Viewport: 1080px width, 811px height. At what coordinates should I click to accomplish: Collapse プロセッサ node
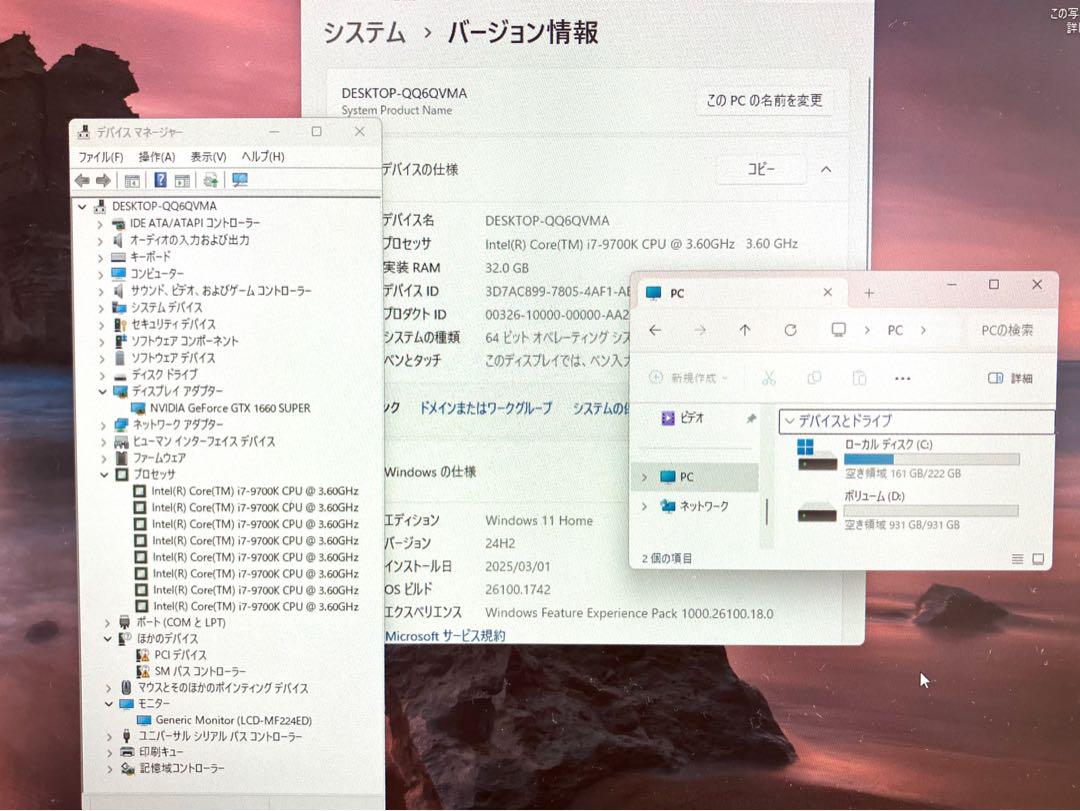[103, 475]
